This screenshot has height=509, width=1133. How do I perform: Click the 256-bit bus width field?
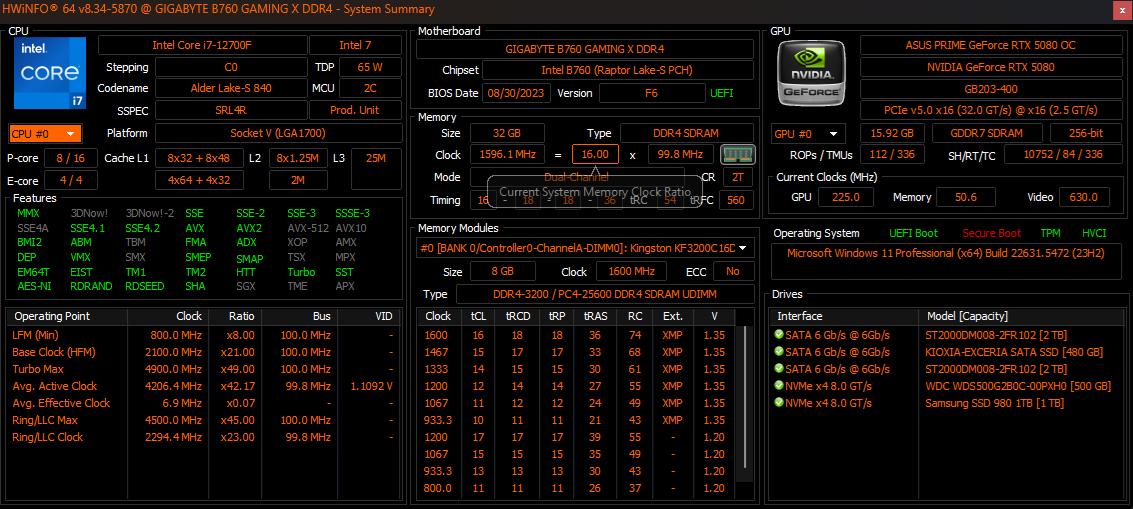pyautogui.click(x=1086, y=133)
